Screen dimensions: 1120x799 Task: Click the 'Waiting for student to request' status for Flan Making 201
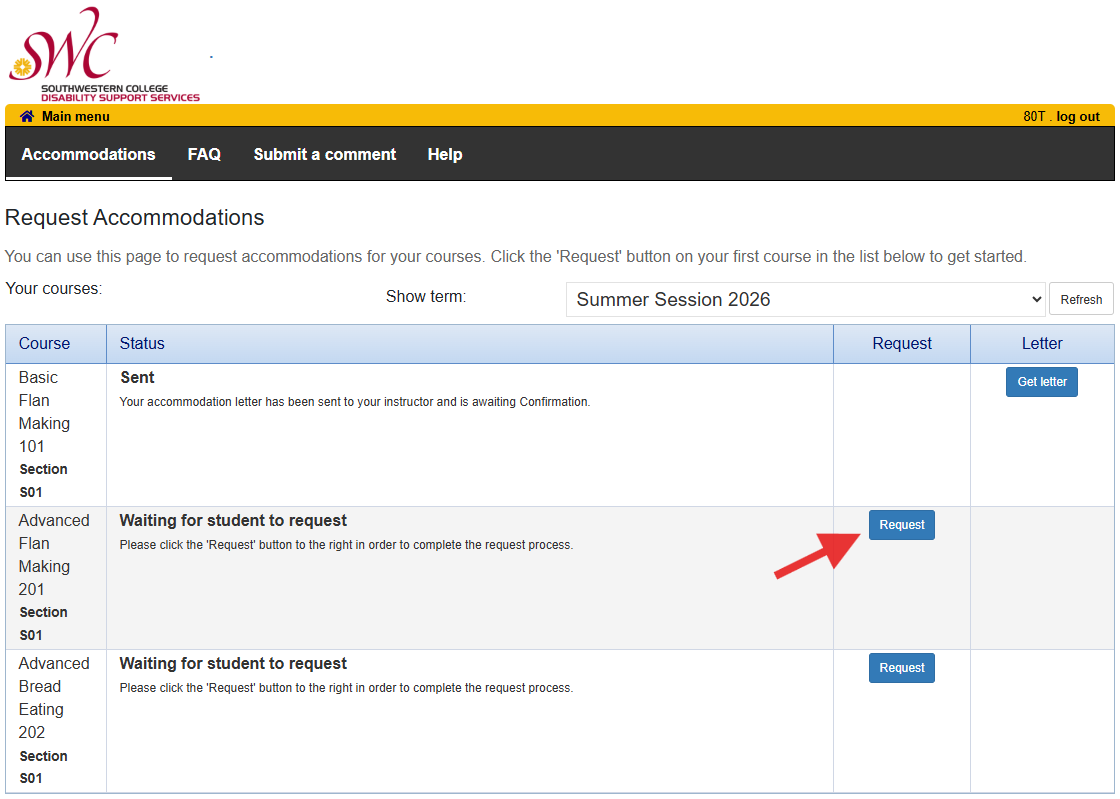[x=233, y=521]
